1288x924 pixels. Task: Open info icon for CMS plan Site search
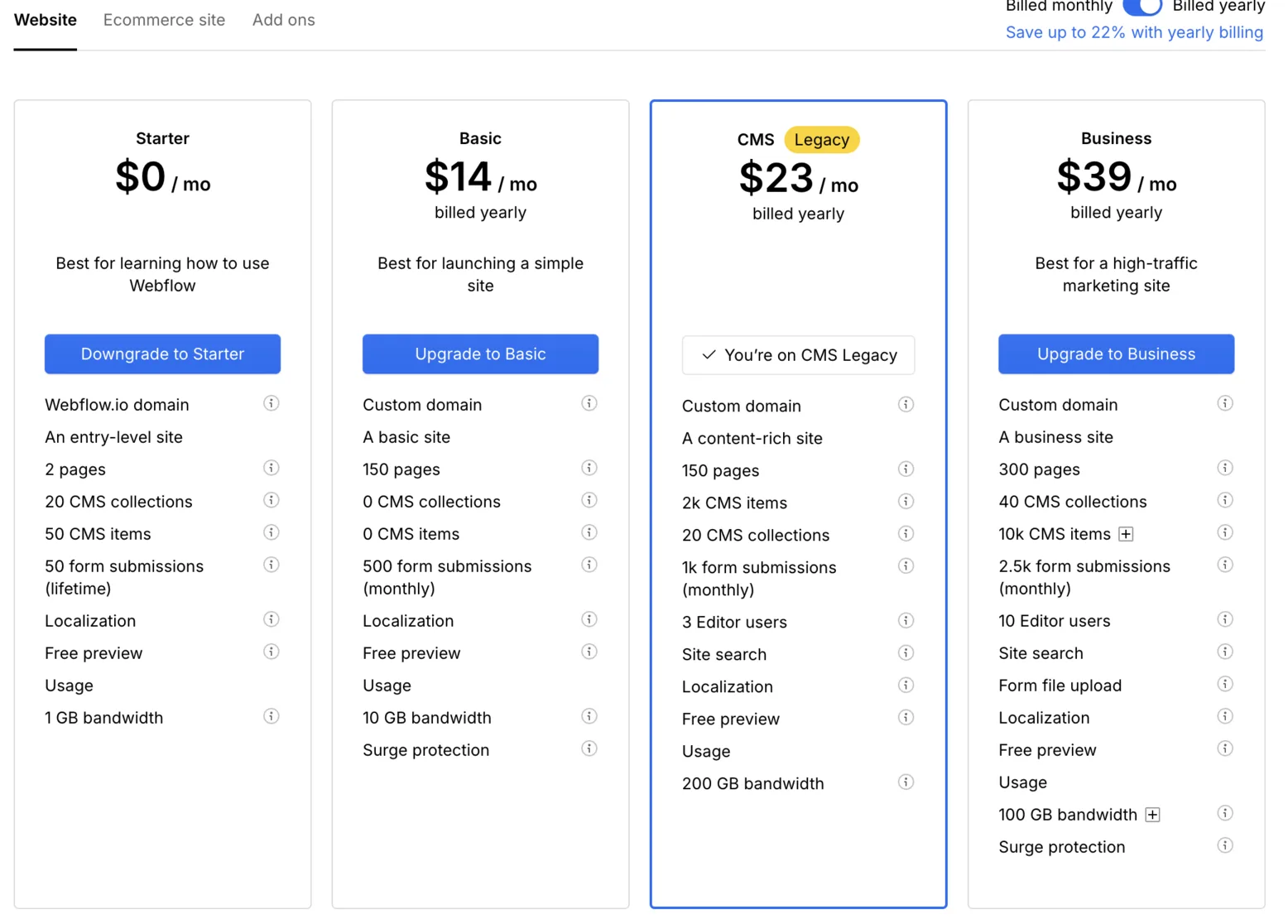[906, 652]
